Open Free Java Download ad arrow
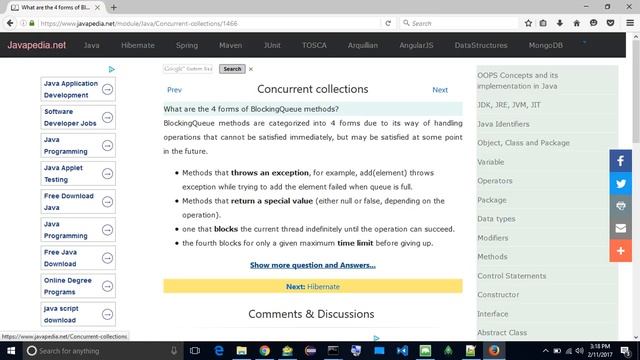This screenshot has width=640, height=360. (x=107, y=258)
